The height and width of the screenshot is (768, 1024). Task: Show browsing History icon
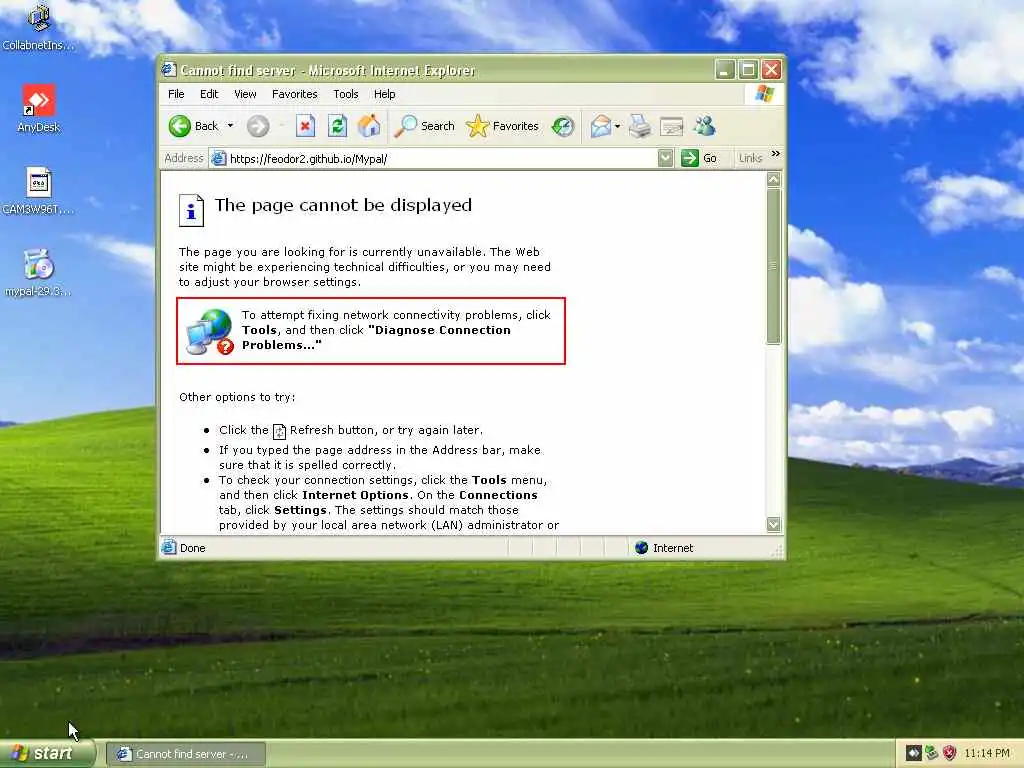562,126
